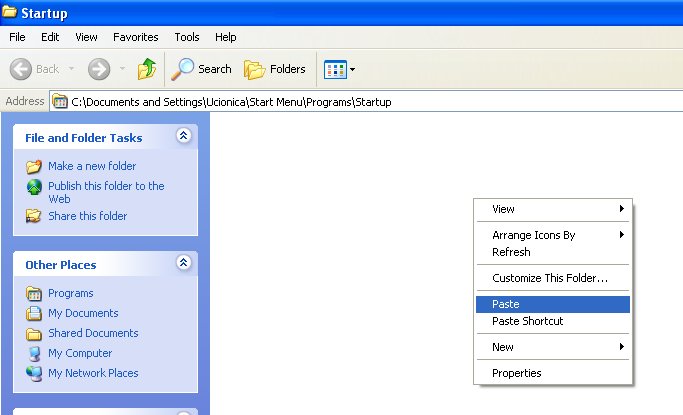Collapse the Other Places panel

tap(183, 263)
